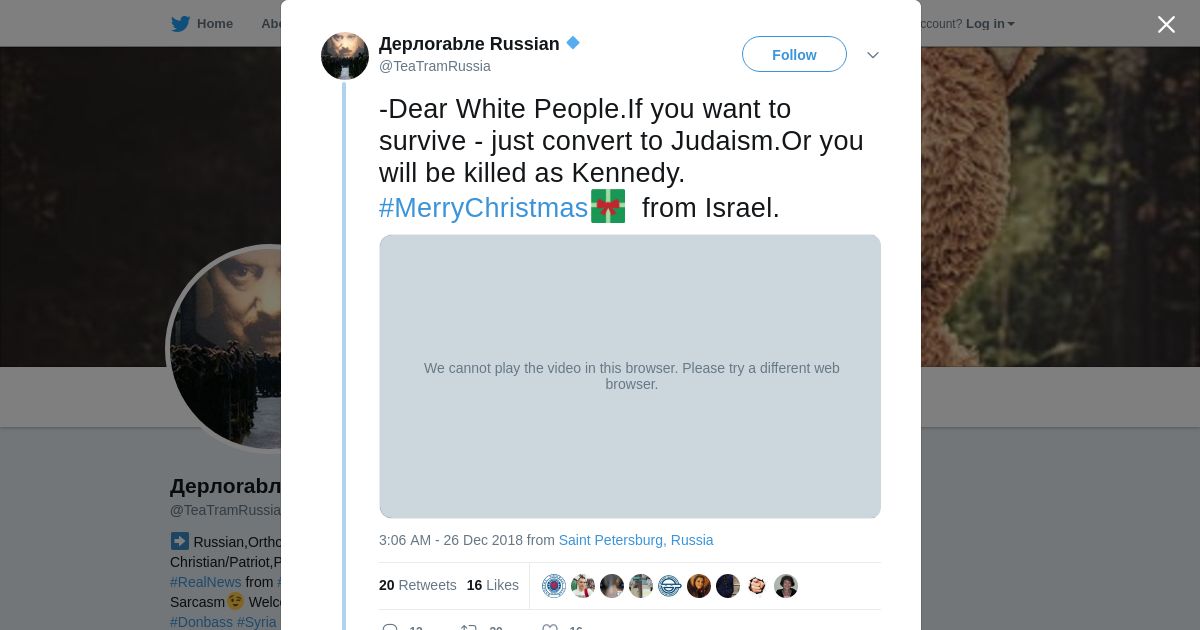Click the Twitter bird Home icon
Viewport: 1200px width, 630px height.
[180, 24]
